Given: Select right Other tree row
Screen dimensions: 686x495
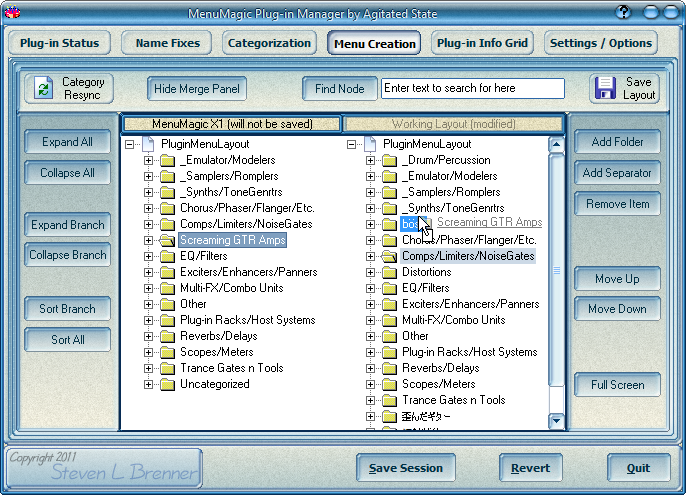Looking at the screenshot, I should coord(415,336).
